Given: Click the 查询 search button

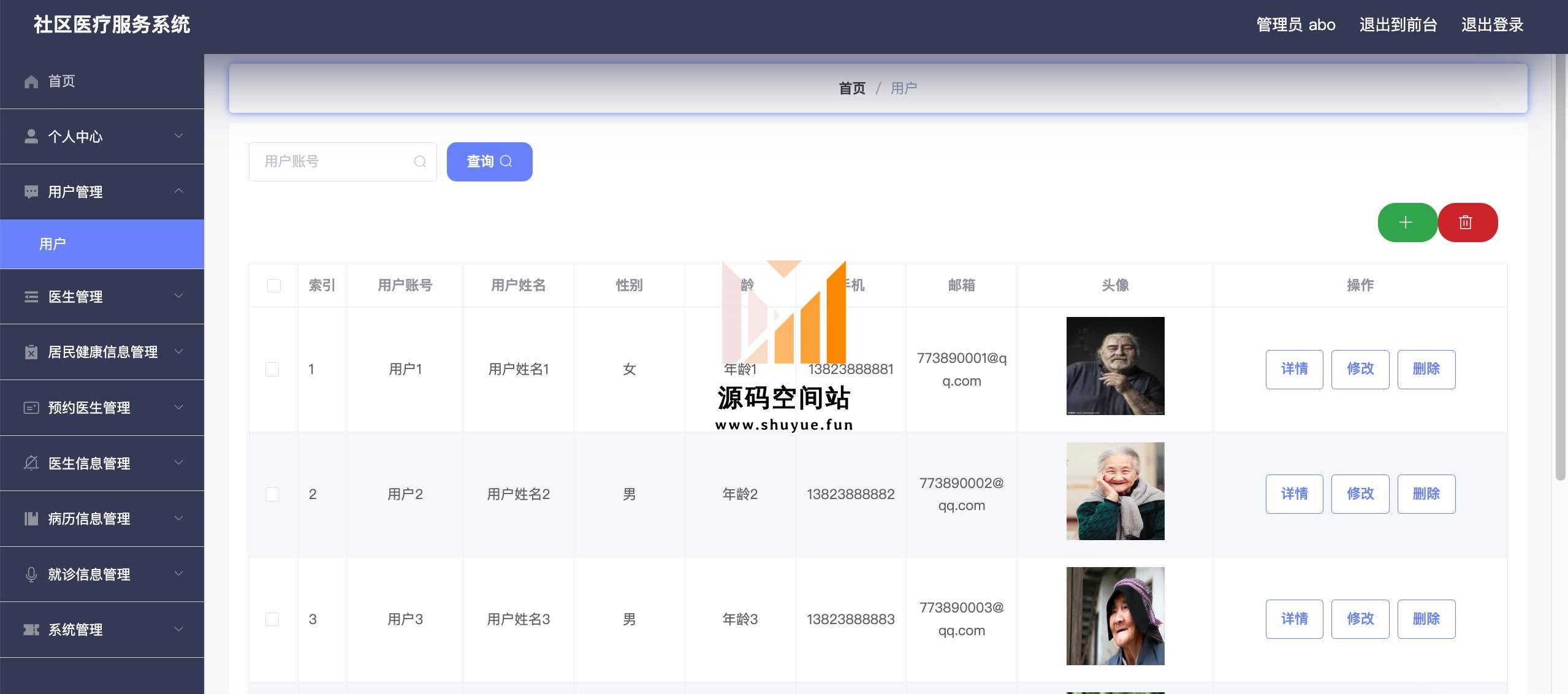Looking at the screenshot, I should (x=489, y=162).
